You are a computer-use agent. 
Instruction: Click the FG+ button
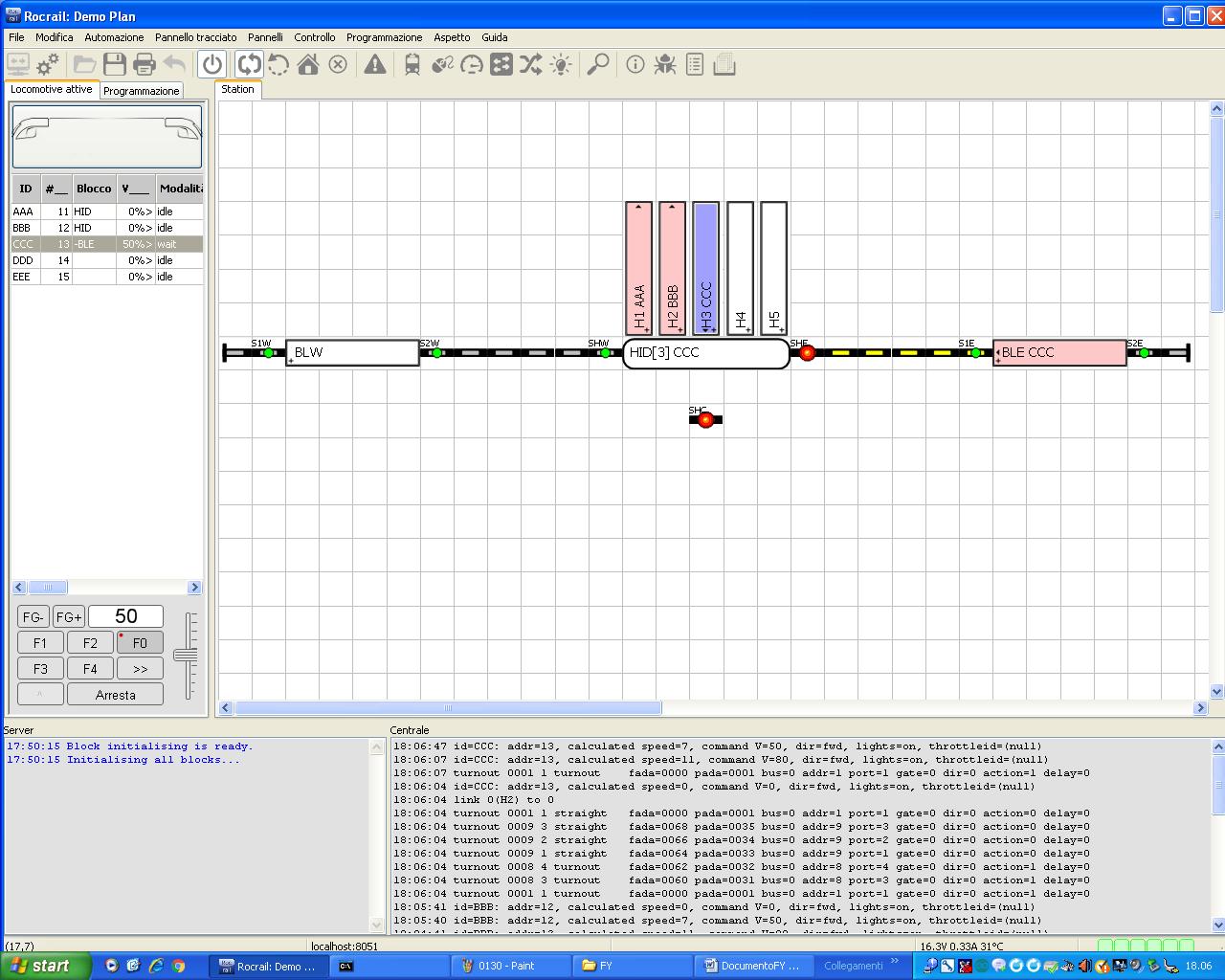[x=69, y=617]
